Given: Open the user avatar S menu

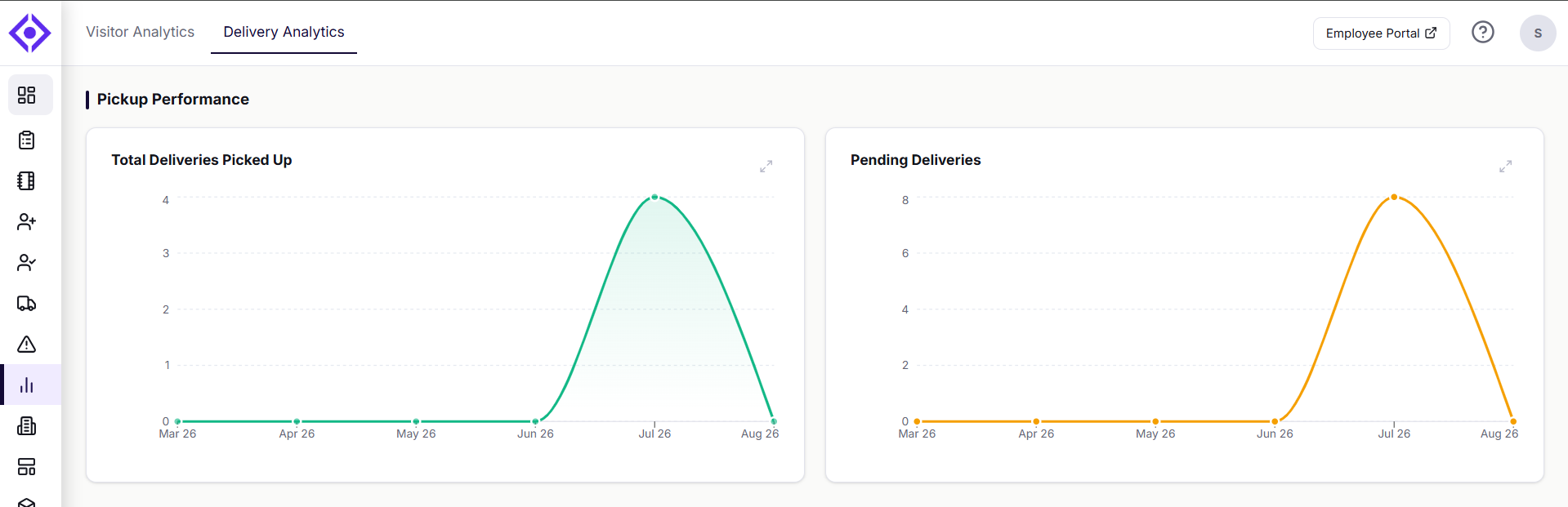Looking at the screenshot, I should pos(1538,33).
